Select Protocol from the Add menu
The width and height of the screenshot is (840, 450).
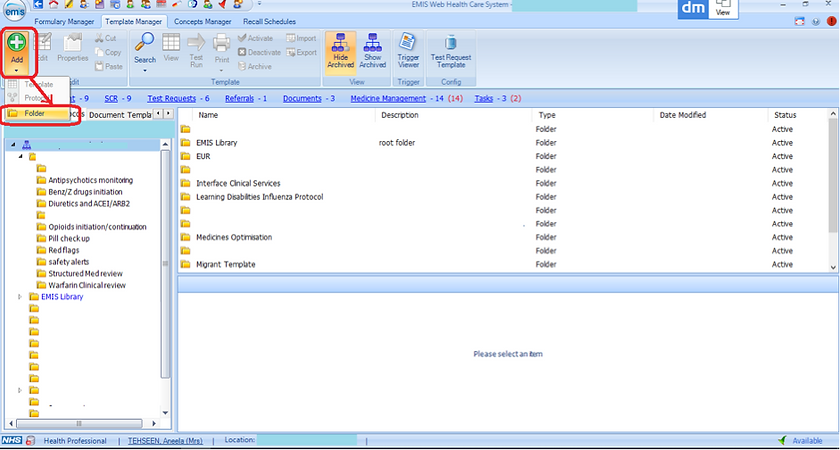click(37, 98)
